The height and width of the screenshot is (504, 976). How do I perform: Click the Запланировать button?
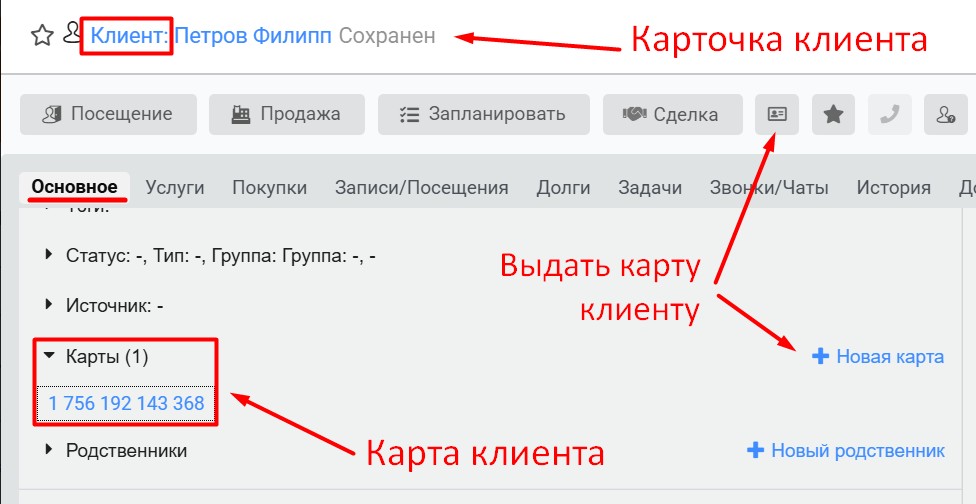tap(484, 114)
